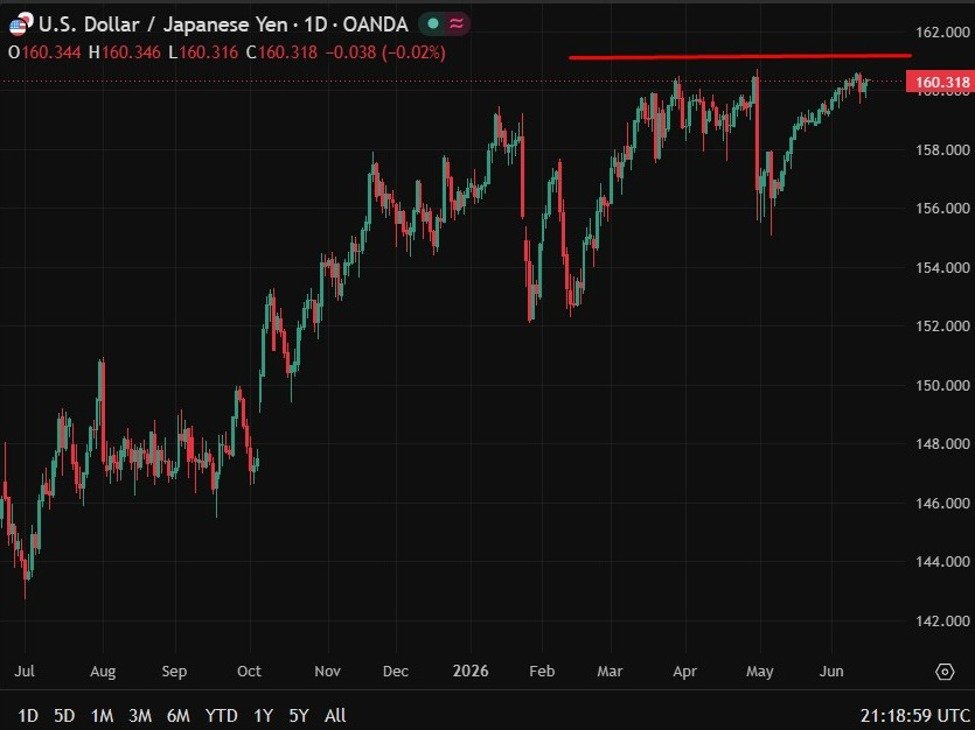Click the 162.000 price axis label
Viewport: 975px width, 730px height.
click(x=943, y=32)
